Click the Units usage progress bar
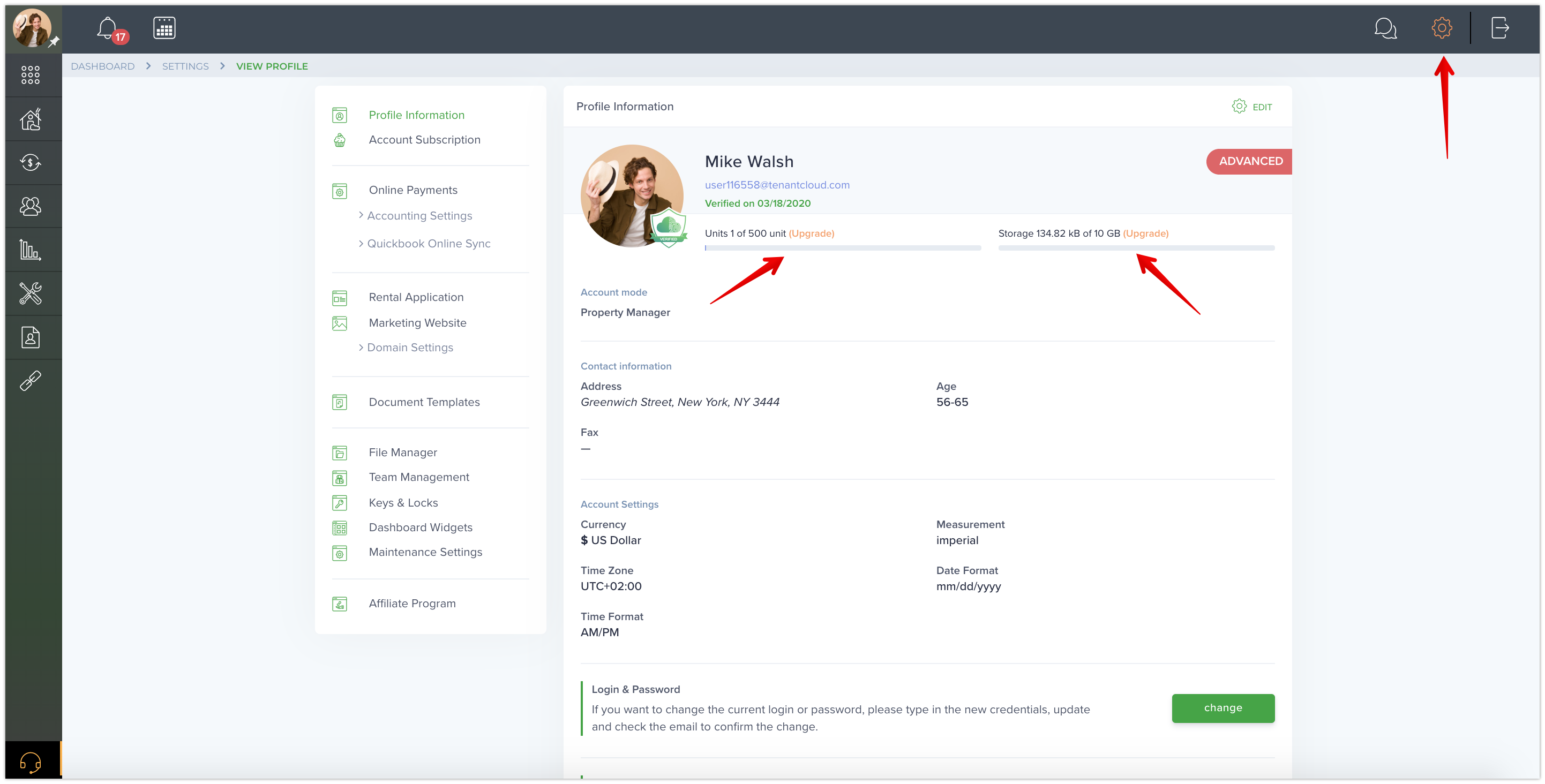This screenshot has height=784, width=1545. [843, 248]
